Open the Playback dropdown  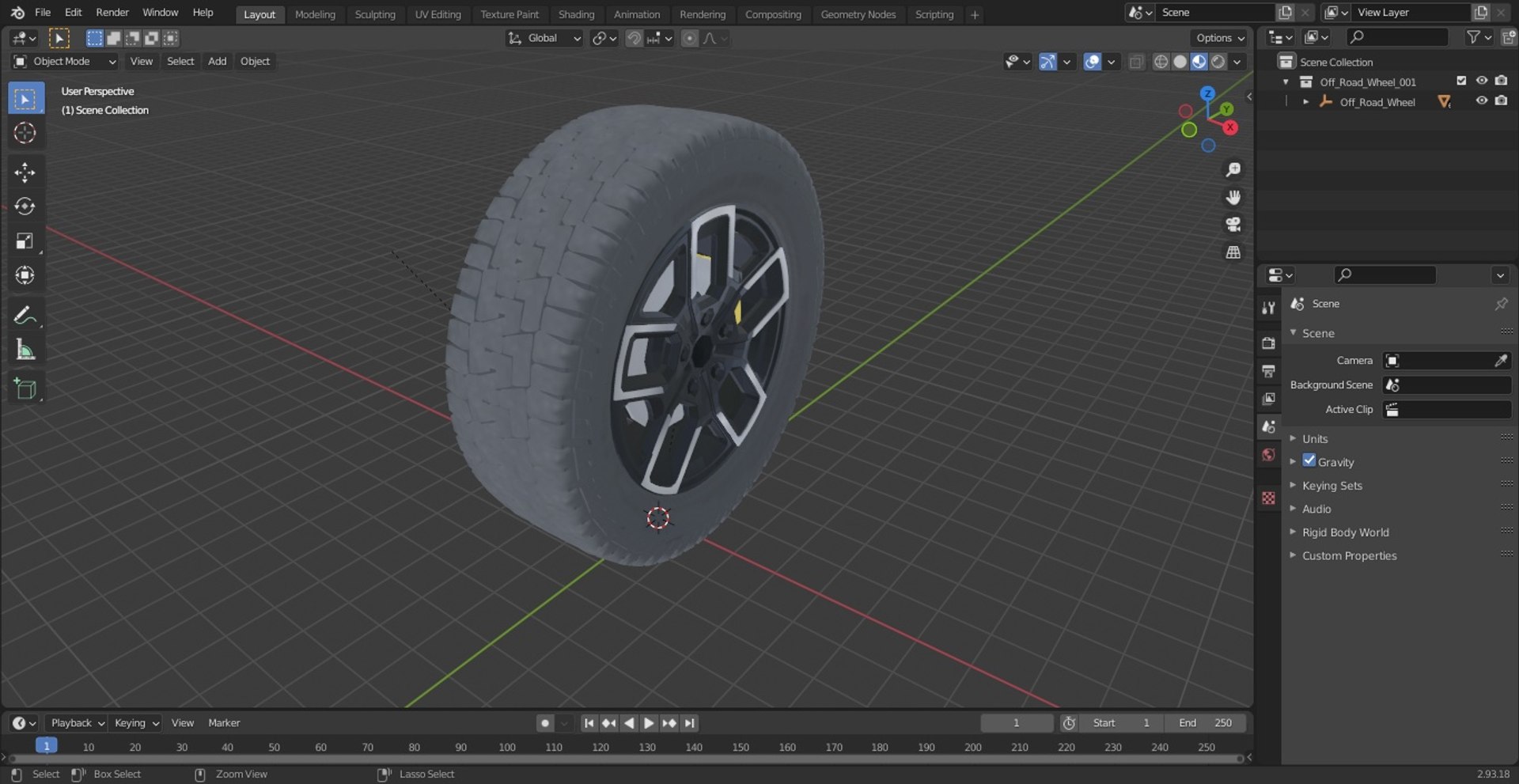[x=77, y=723]
